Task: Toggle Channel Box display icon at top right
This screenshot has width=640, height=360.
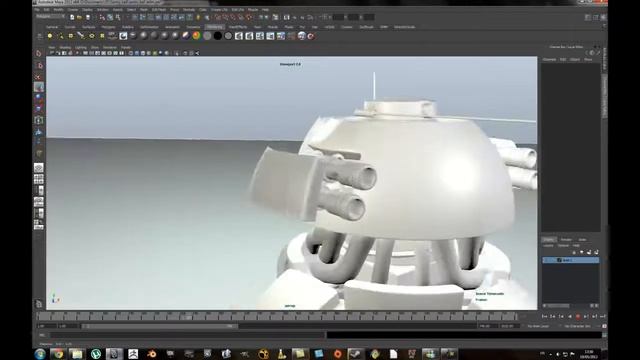Action: [603, 17]
